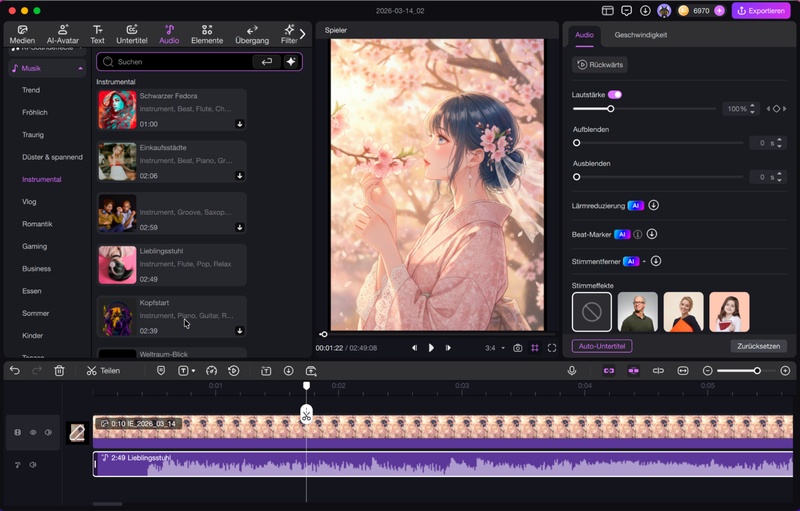Image resolution: width=800 pixels, height=511 pixels.
Task: Take a snapshot with the camera icon
Action: point(517,348)
